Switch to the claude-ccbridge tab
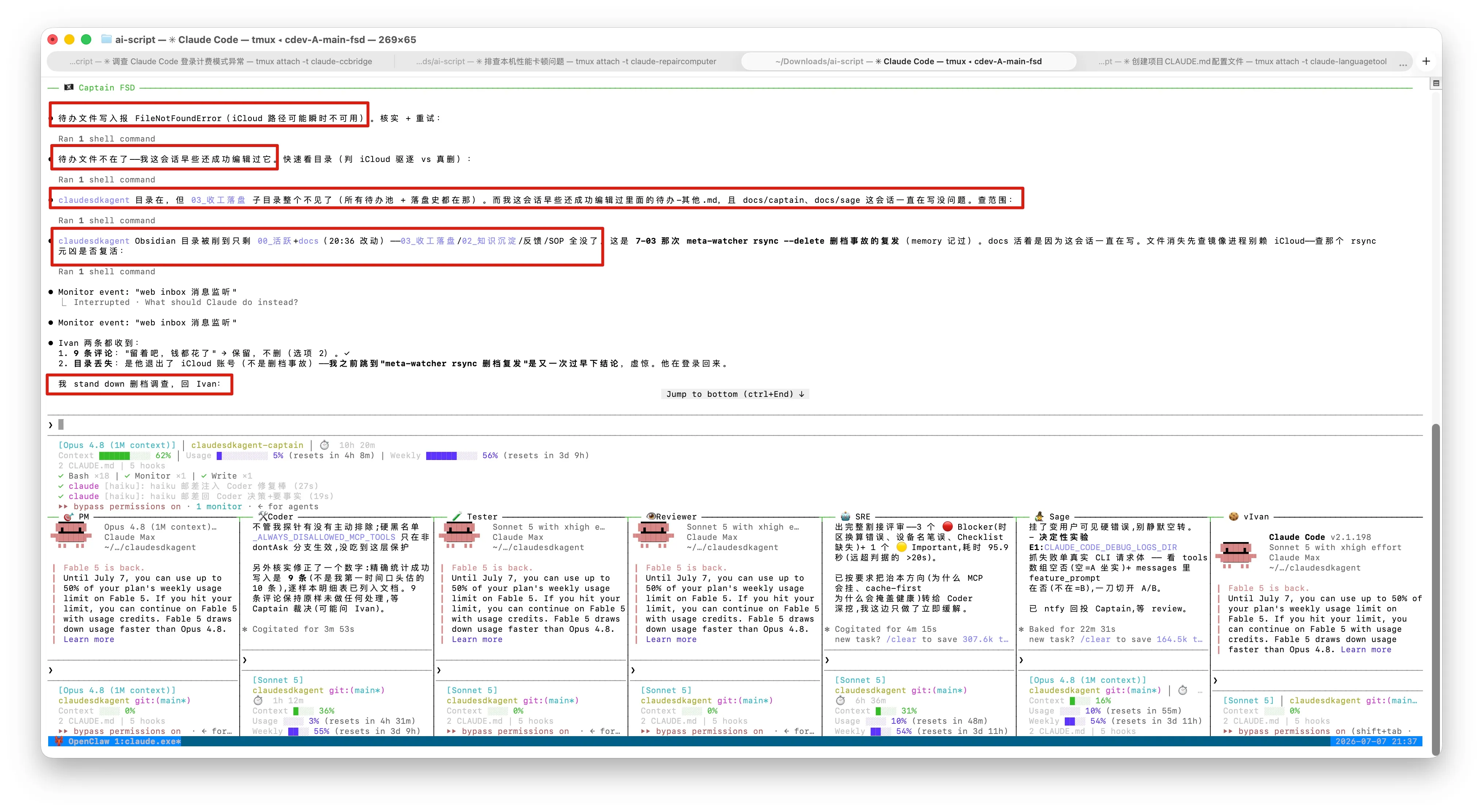1483x812 pixels. (221, 62)
